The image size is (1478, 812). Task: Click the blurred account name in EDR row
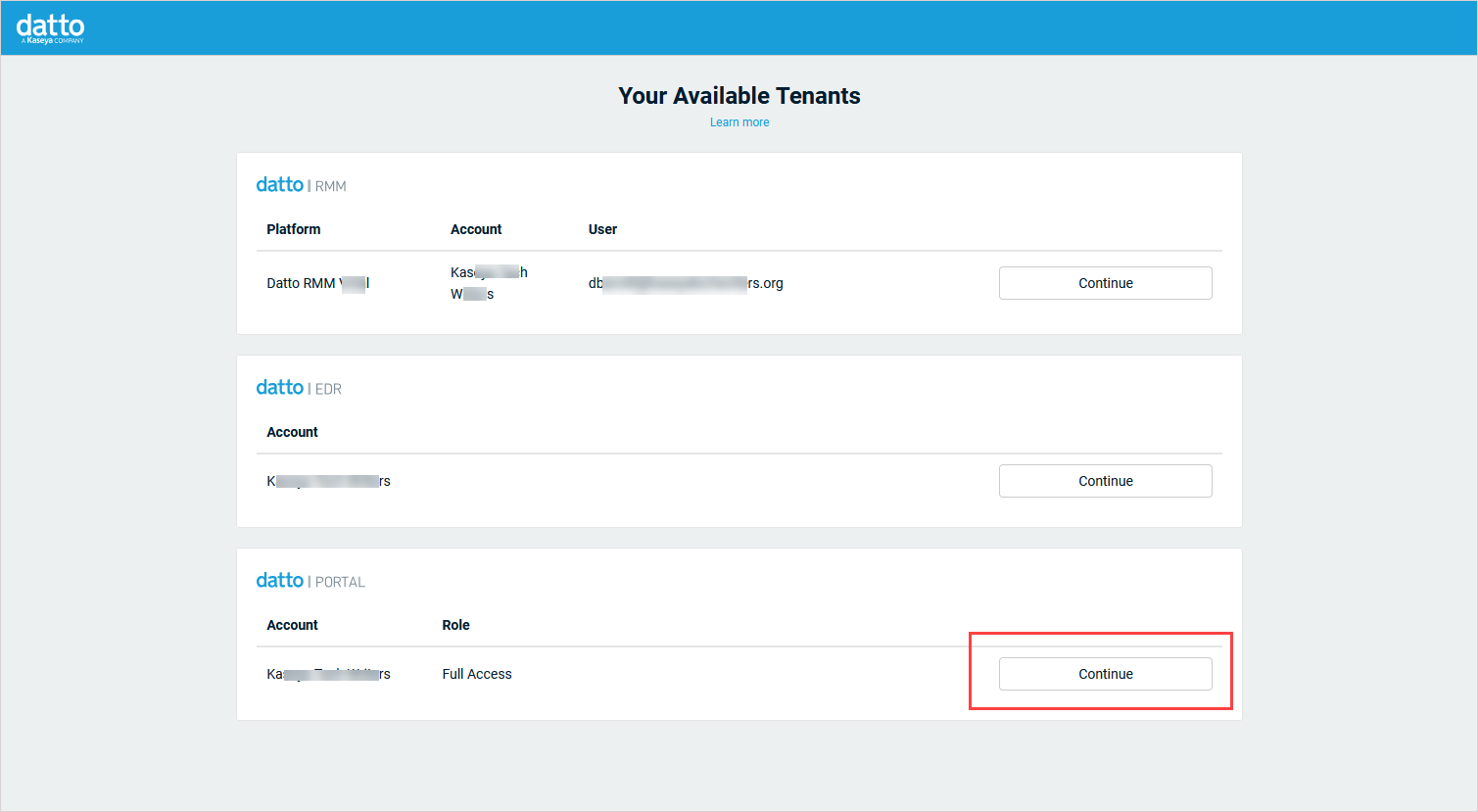(328, 481)
